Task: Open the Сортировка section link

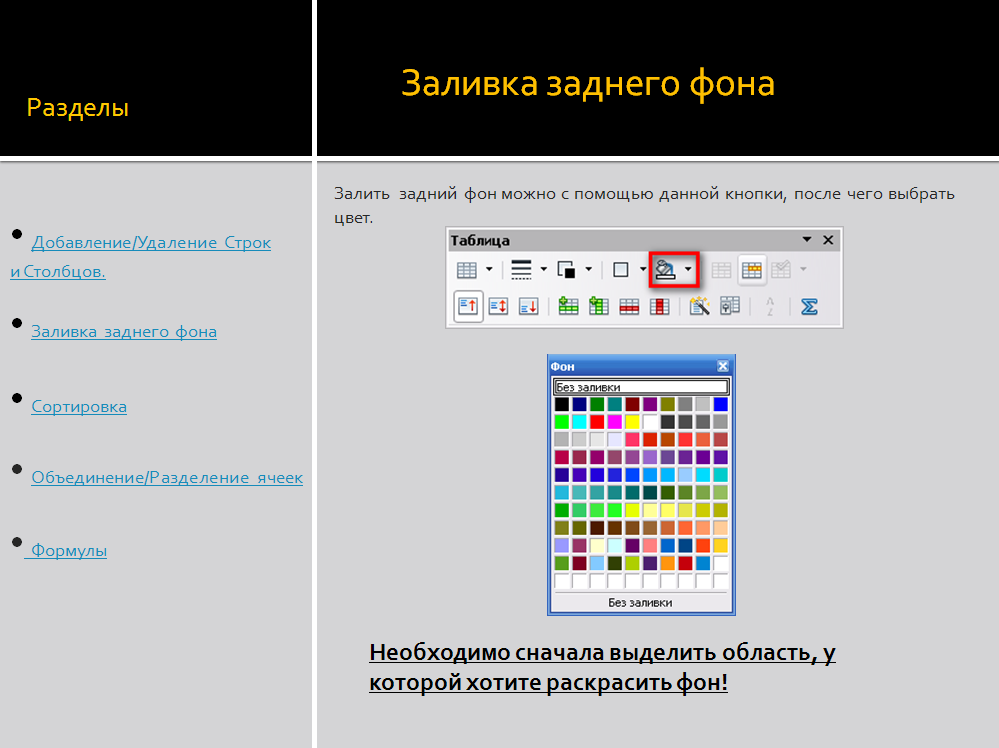Action: pos(79,406)
